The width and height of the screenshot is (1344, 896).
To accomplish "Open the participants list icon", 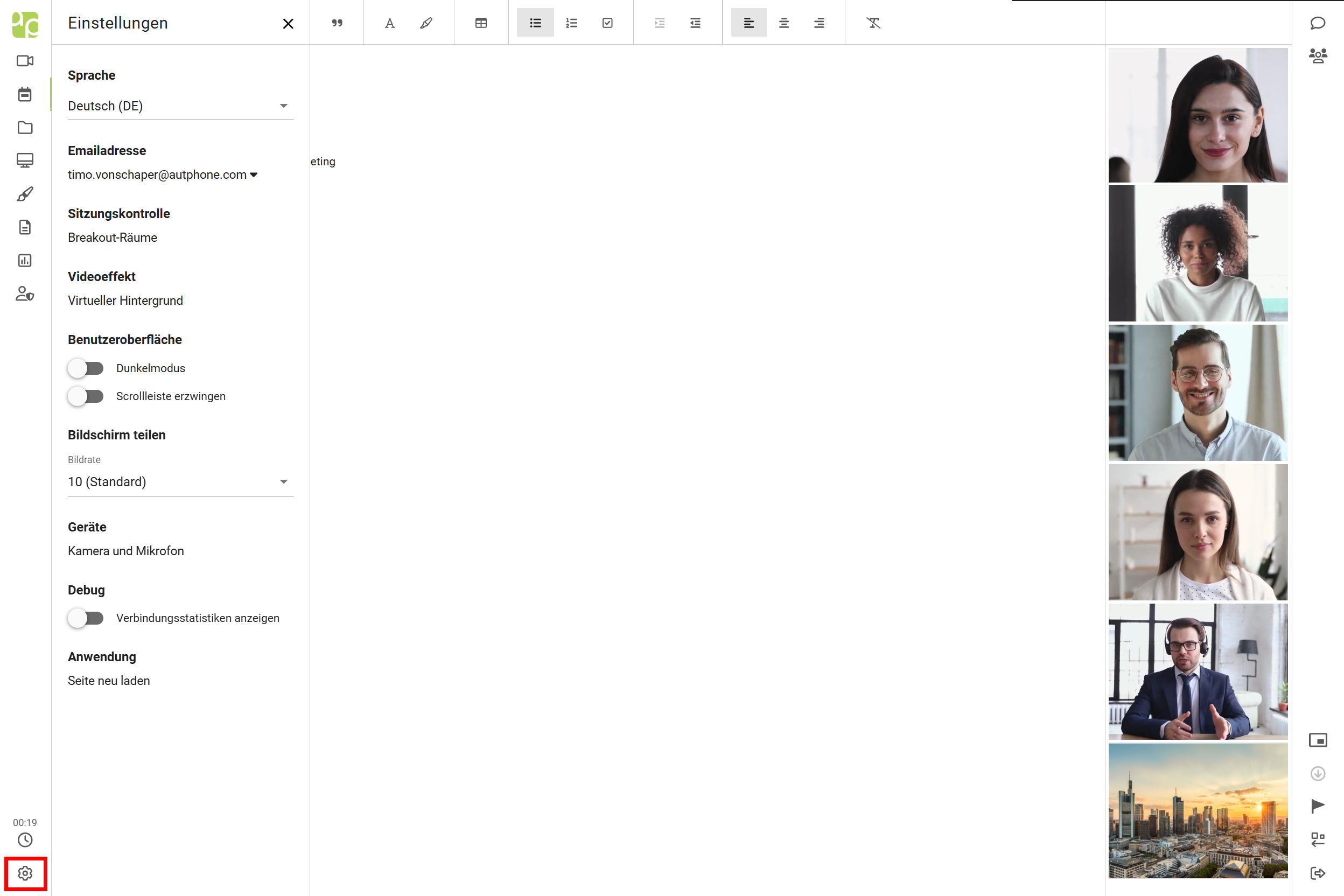I will coord(1318,55).
